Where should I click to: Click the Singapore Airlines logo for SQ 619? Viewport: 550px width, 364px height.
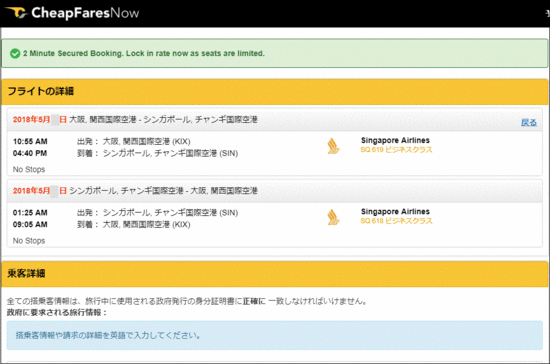click(333, 146)
